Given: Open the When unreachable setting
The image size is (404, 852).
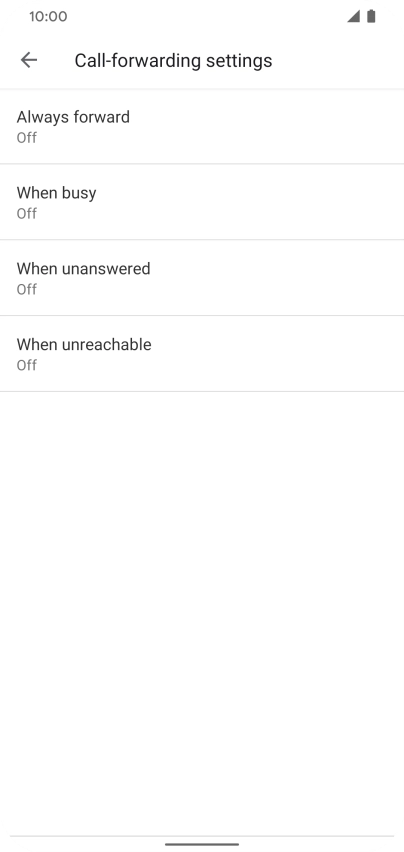Looking at the screenshot, I should (x=202, y=354).
